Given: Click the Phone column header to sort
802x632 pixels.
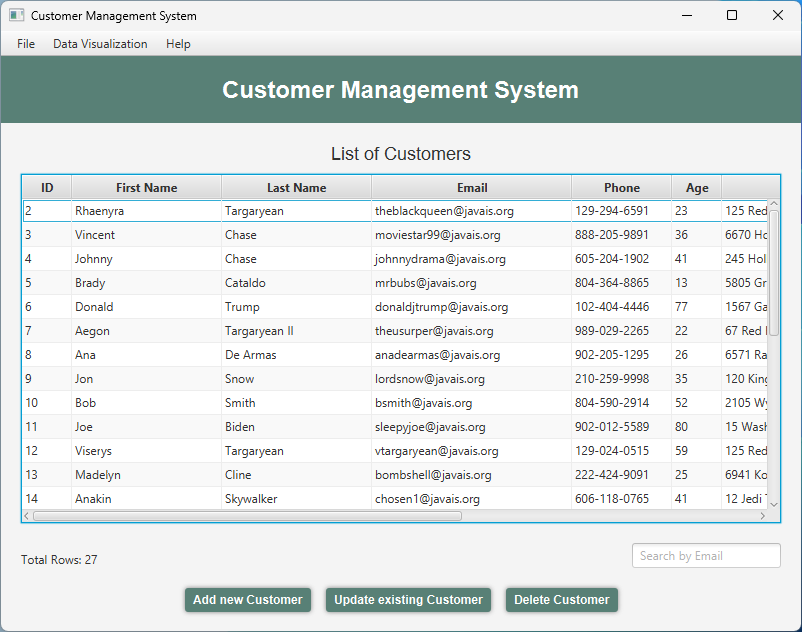Looking at the screenshot, I should (622, 187).
